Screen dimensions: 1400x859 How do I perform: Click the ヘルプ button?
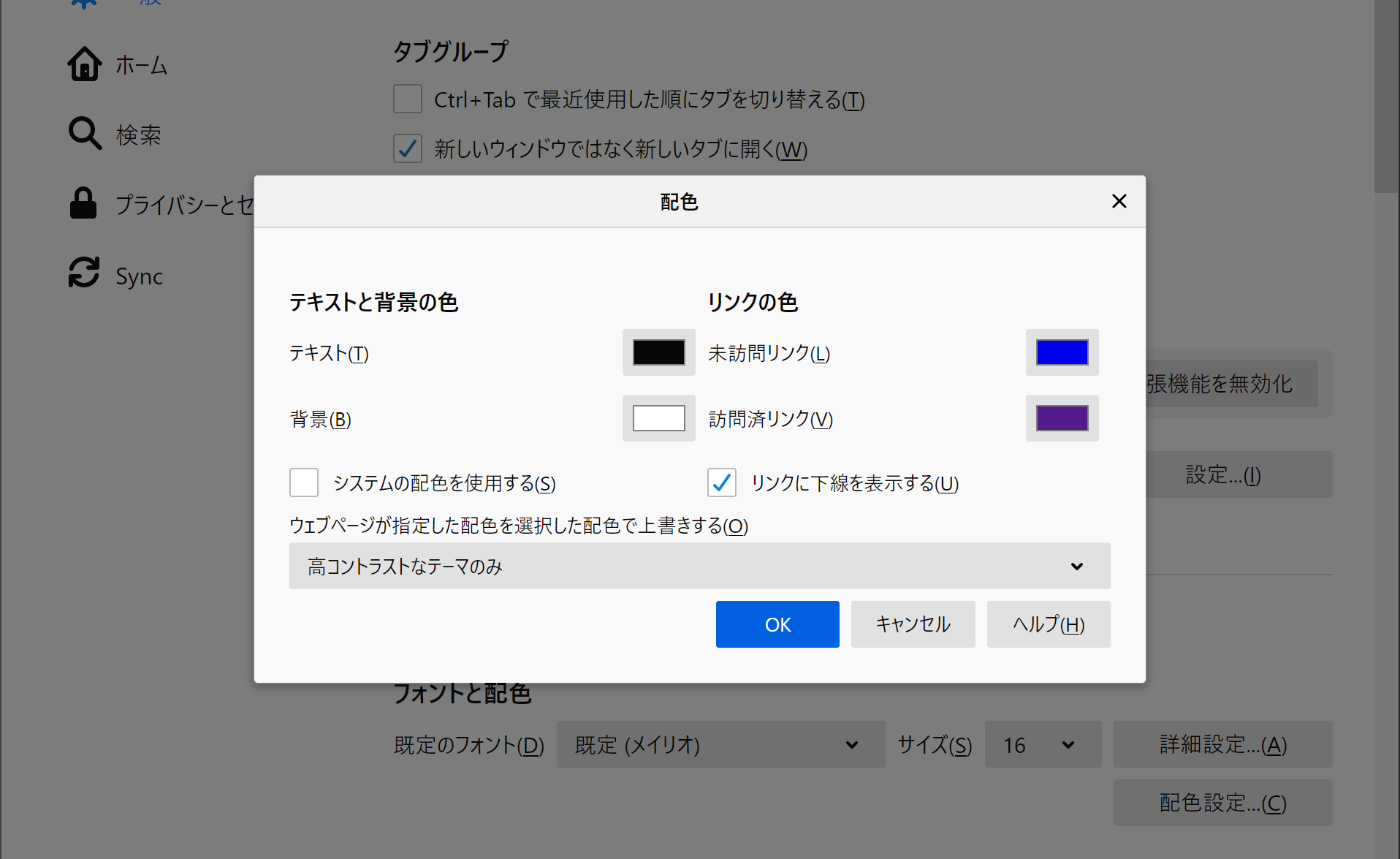point(1048,624)
